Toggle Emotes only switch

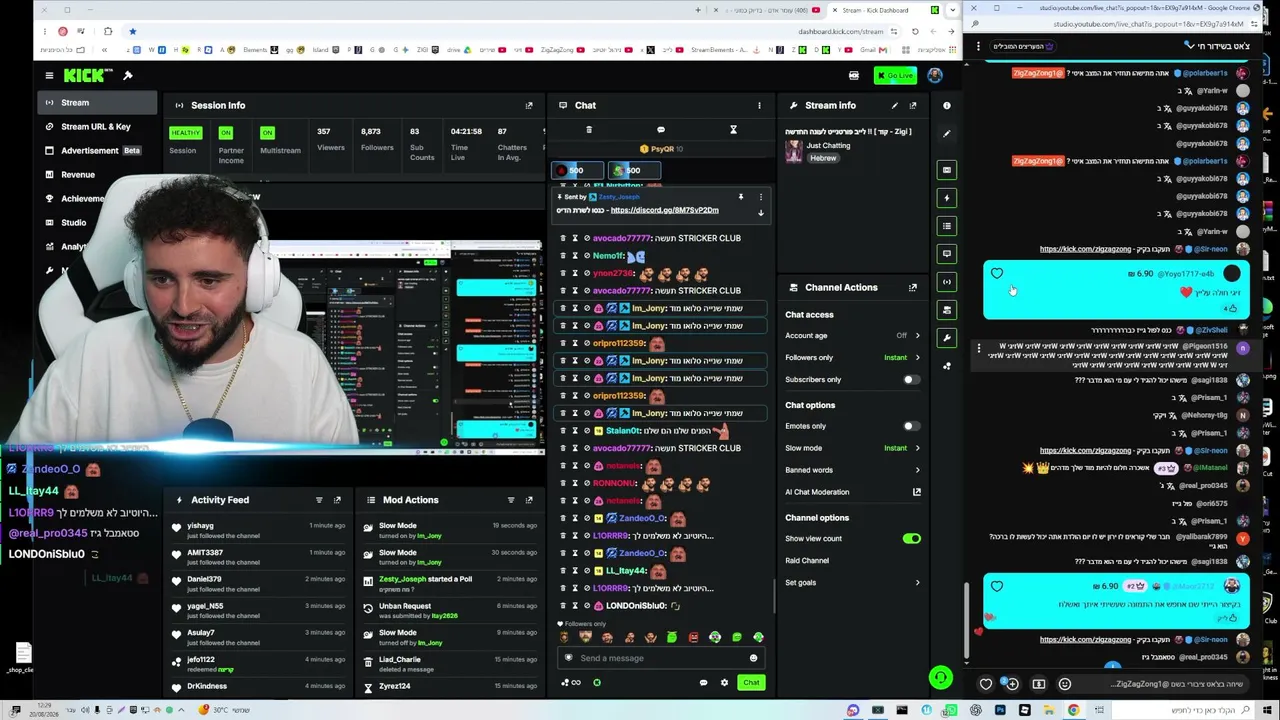click(x=910, y=426)
